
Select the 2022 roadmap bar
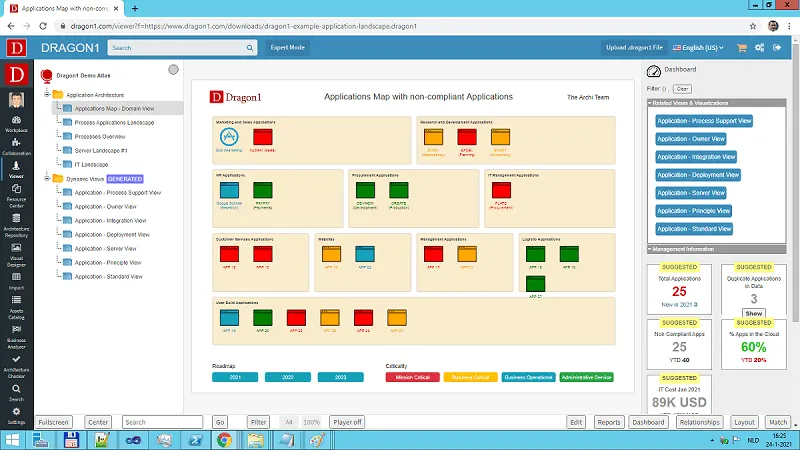pos(288,377)
